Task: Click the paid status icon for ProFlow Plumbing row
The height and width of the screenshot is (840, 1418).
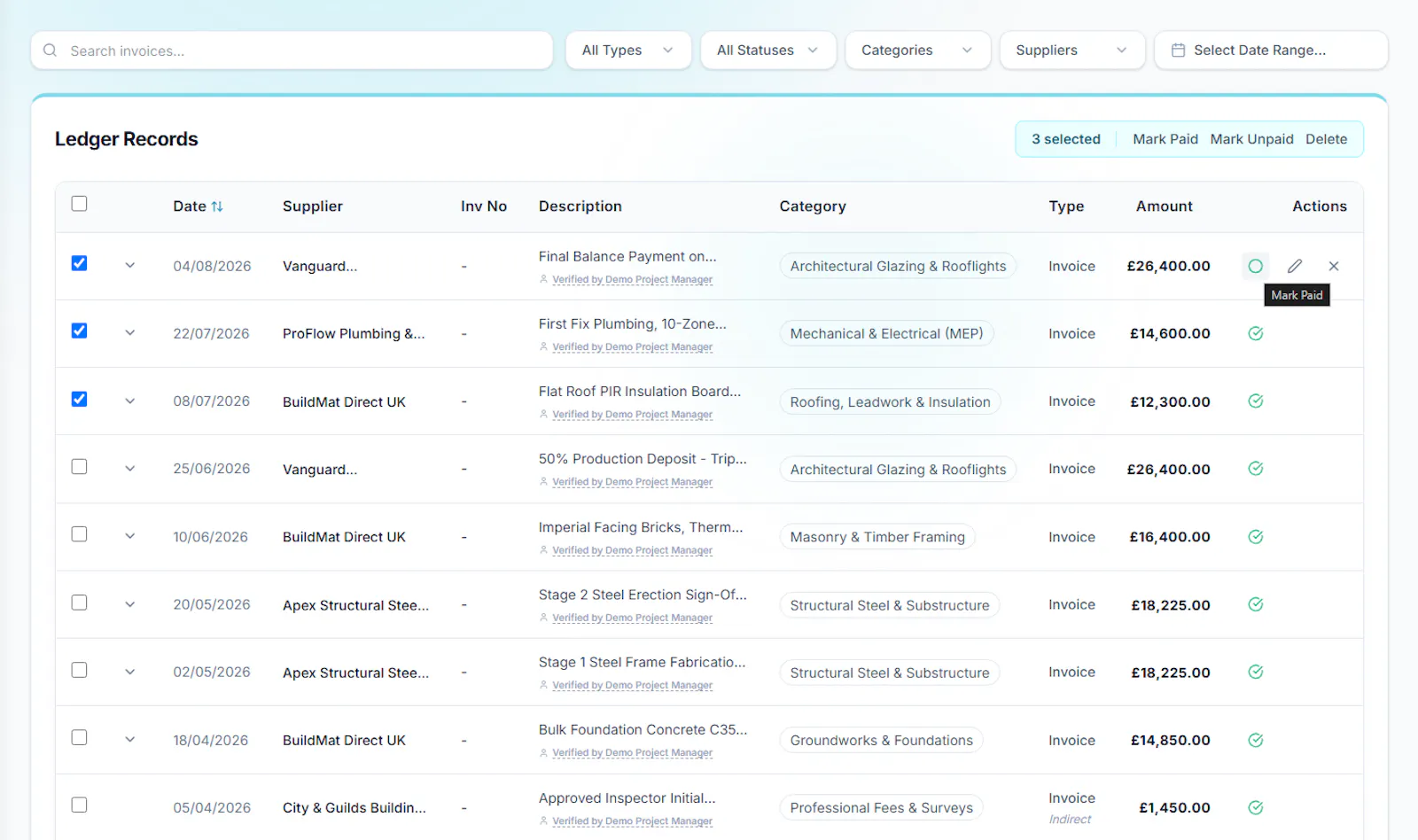Action: coord(1255,333)
